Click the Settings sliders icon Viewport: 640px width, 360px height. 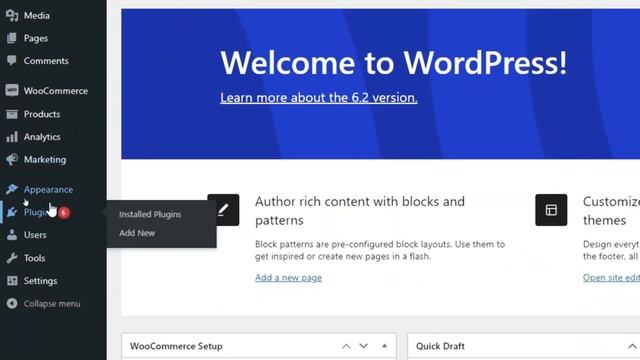tap(12, 280)
